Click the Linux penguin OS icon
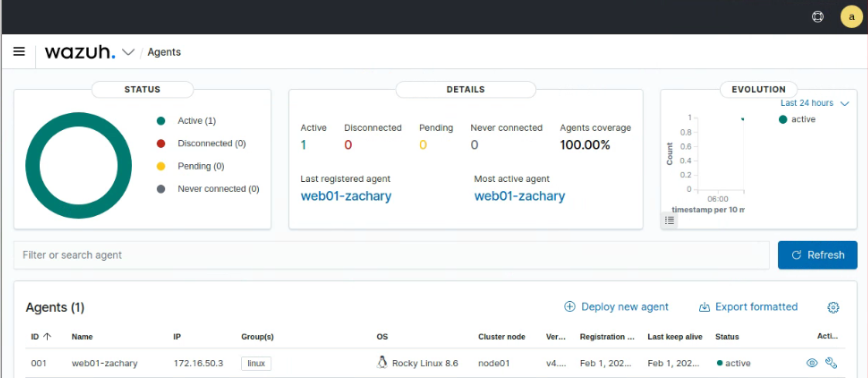The width and height of the screenshot is (868, 378). click(381, 363)
